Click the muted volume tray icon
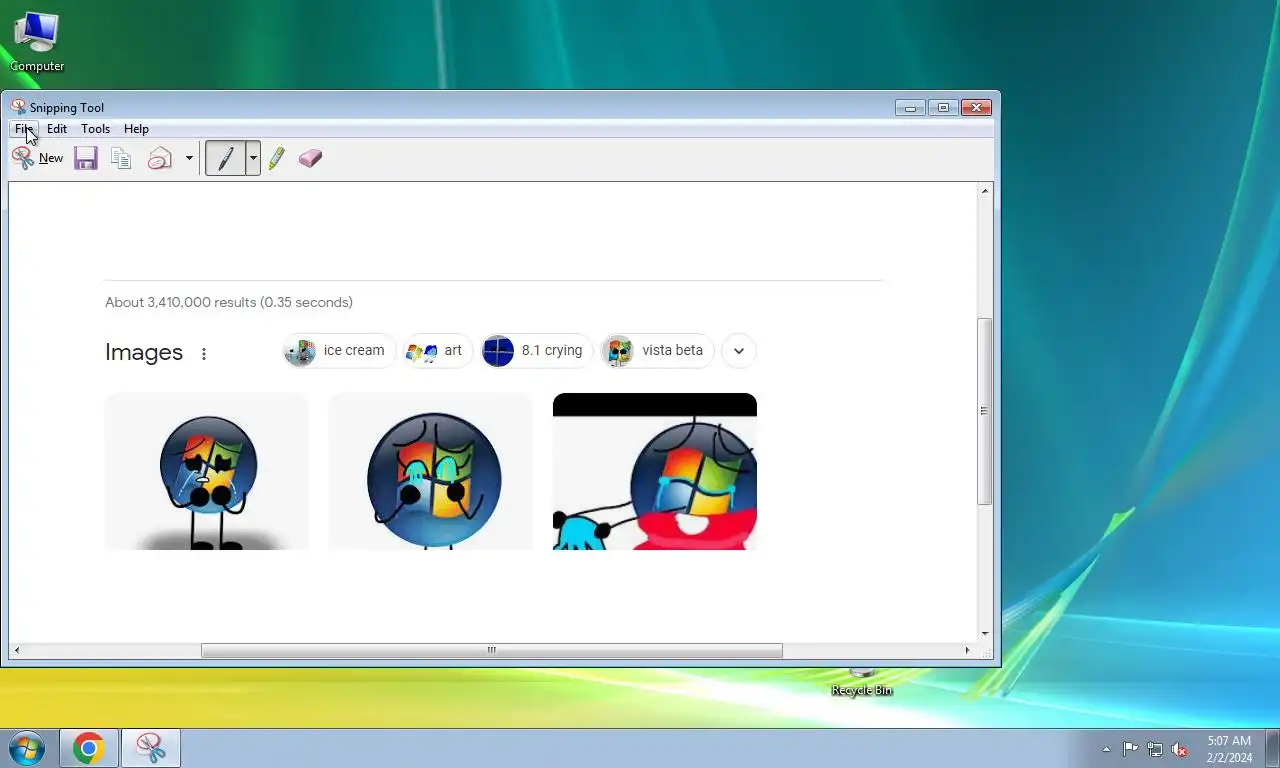1280x768 pixels. tap(1180, 749)
